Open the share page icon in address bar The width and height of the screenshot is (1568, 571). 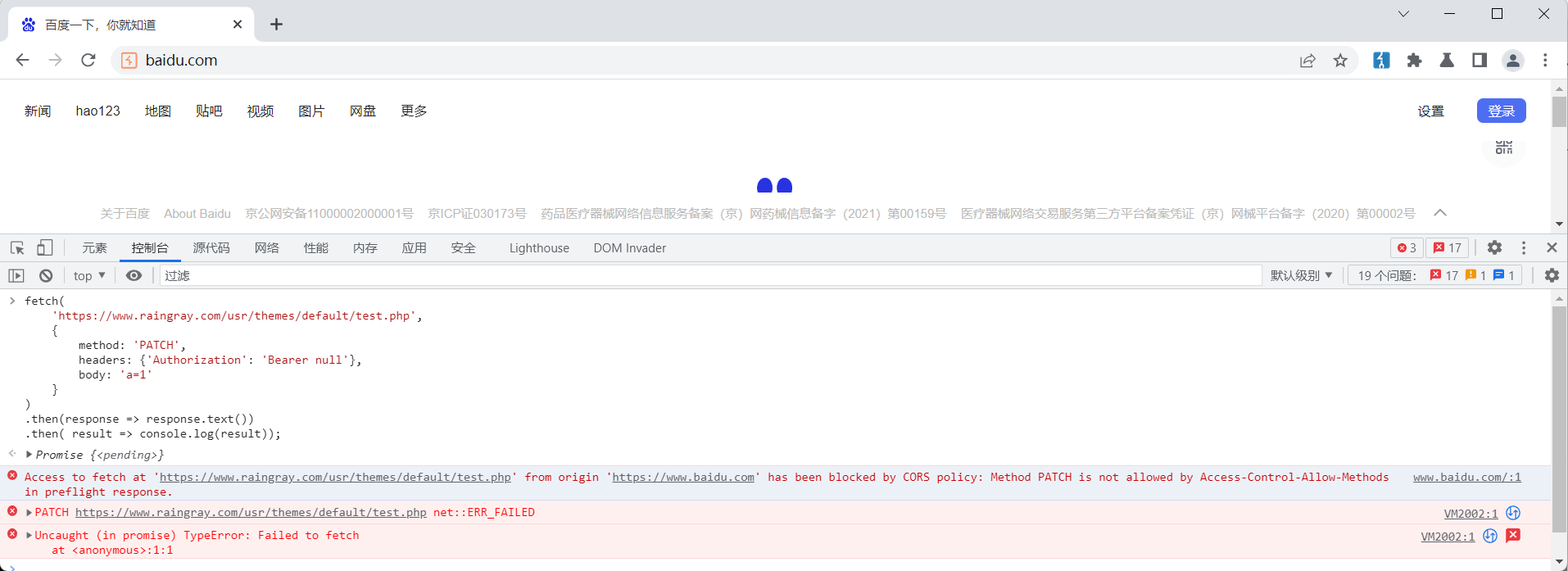click(1307, 61)
